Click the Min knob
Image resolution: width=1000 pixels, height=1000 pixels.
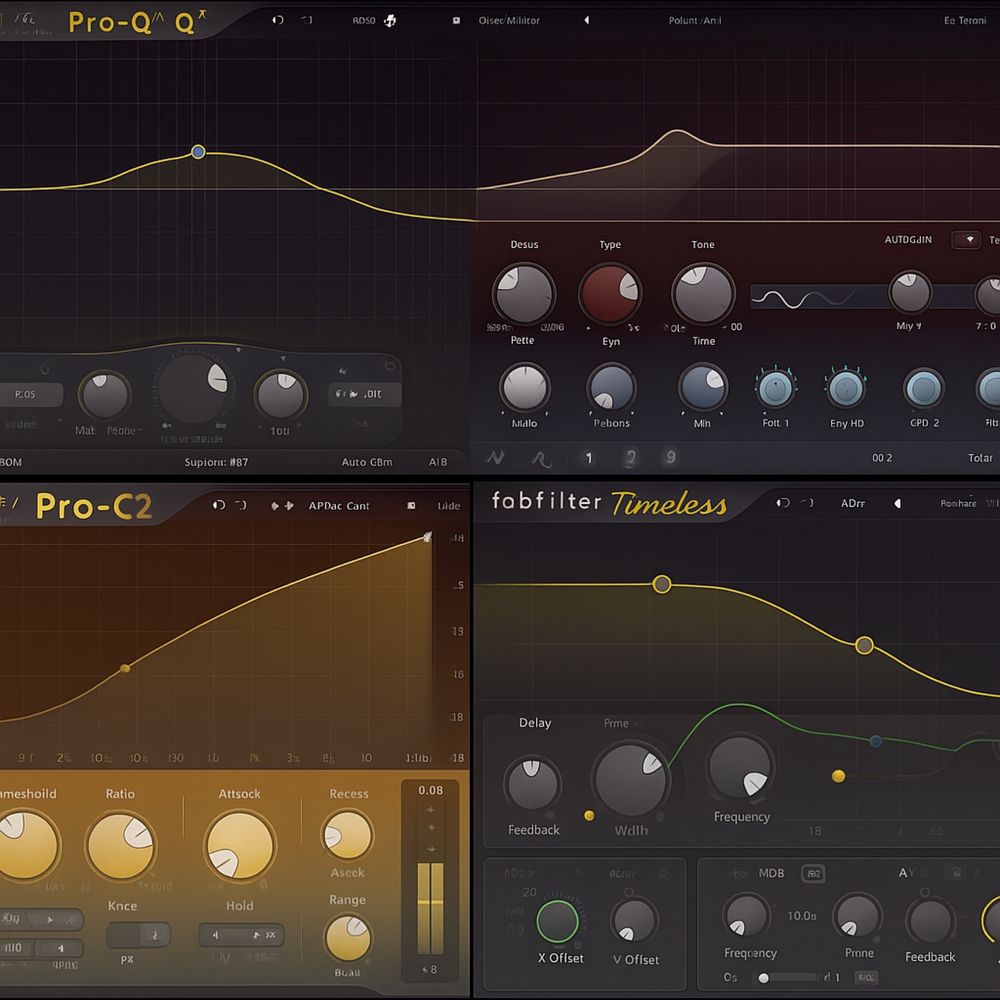tap(702, 387)
